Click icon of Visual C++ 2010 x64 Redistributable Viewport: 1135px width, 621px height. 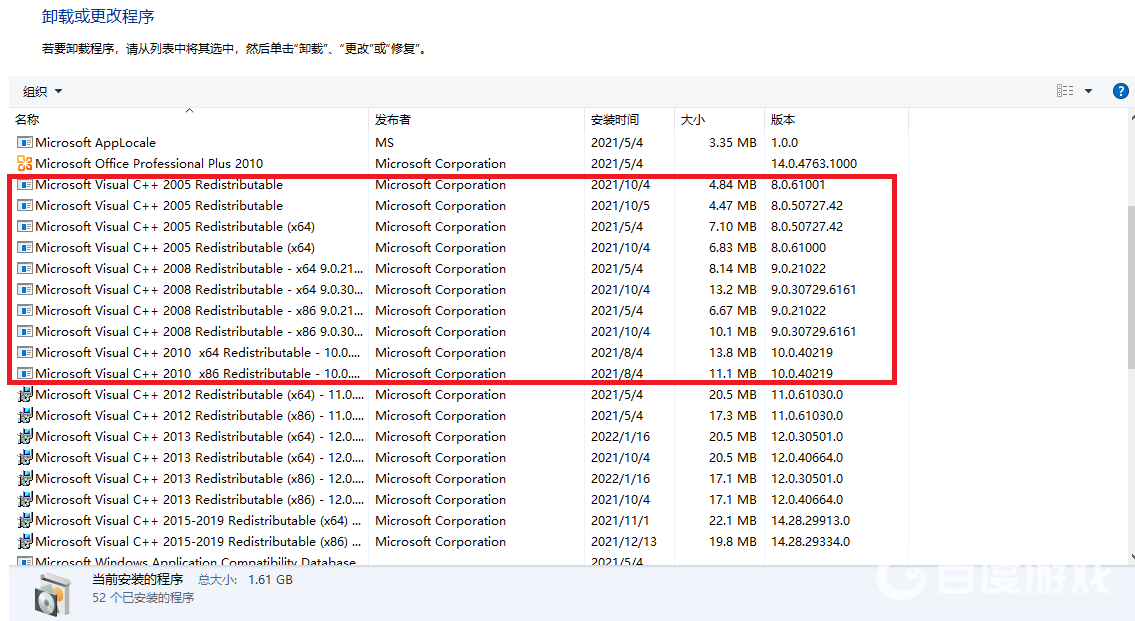point(25,352)
